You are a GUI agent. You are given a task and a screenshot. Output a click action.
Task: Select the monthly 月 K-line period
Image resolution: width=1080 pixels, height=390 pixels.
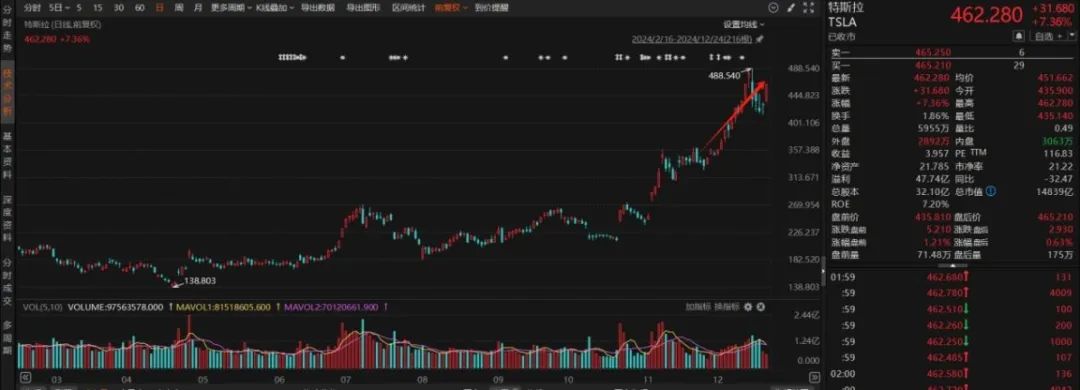(198, 8)
